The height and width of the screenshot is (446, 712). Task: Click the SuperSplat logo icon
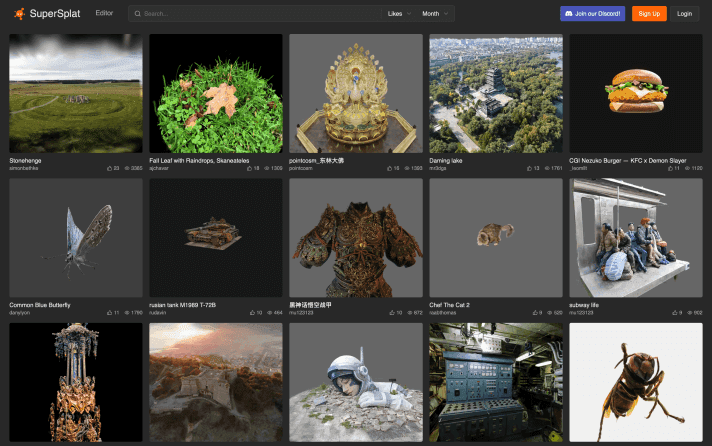[19, 14]
